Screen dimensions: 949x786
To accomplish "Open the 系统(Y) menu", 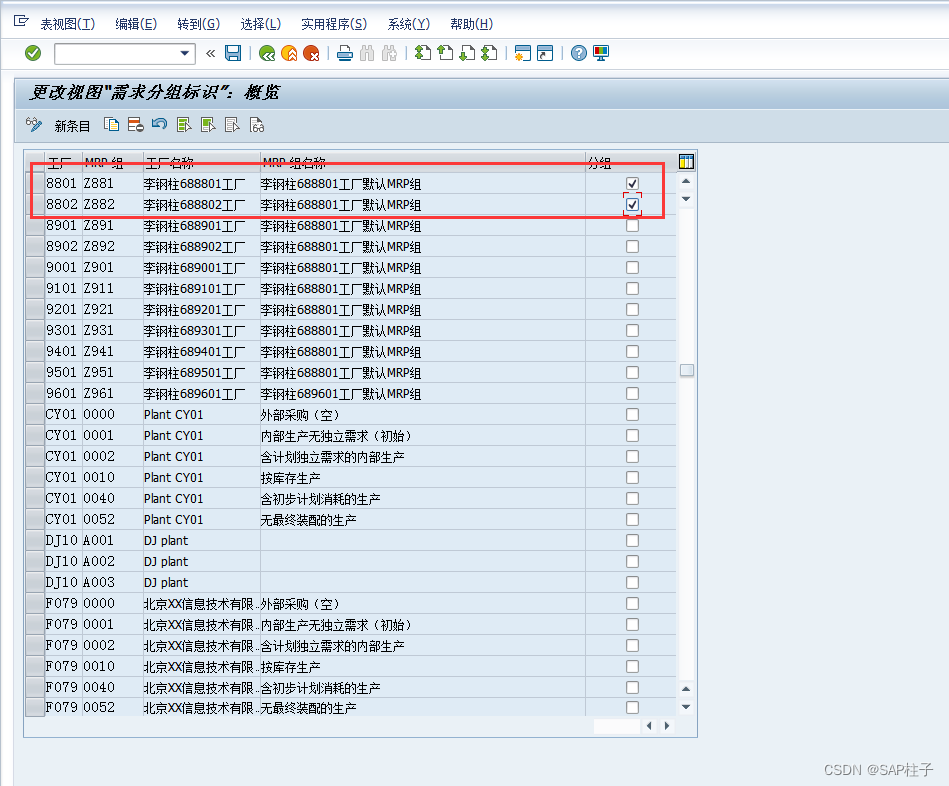I will [x=409, y=24].
